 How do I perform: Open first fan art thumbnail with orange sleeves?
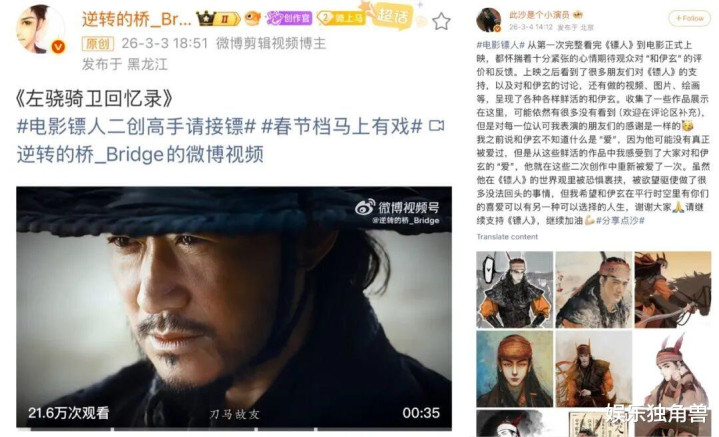514,289
